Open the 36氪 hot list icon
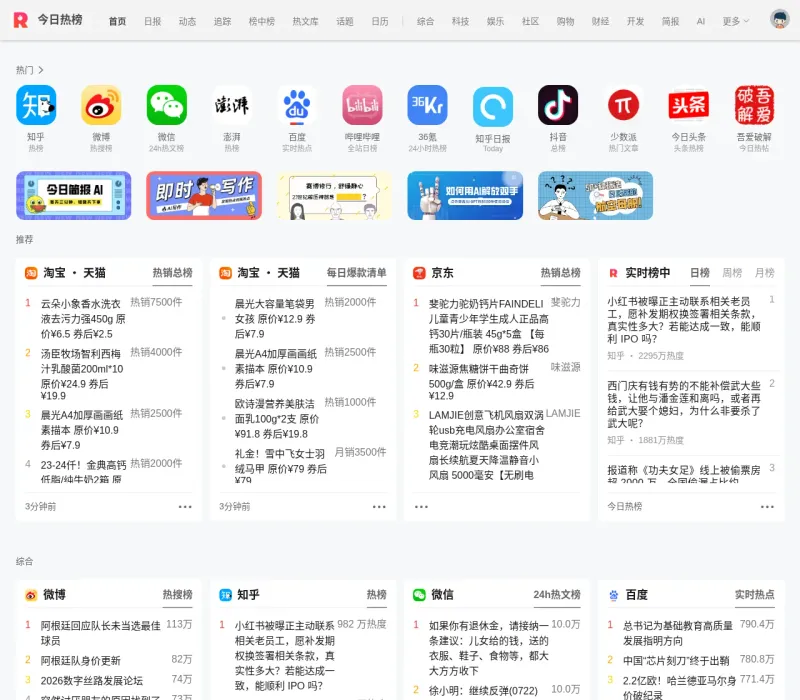800x700 pixels. tap(428, 105)
